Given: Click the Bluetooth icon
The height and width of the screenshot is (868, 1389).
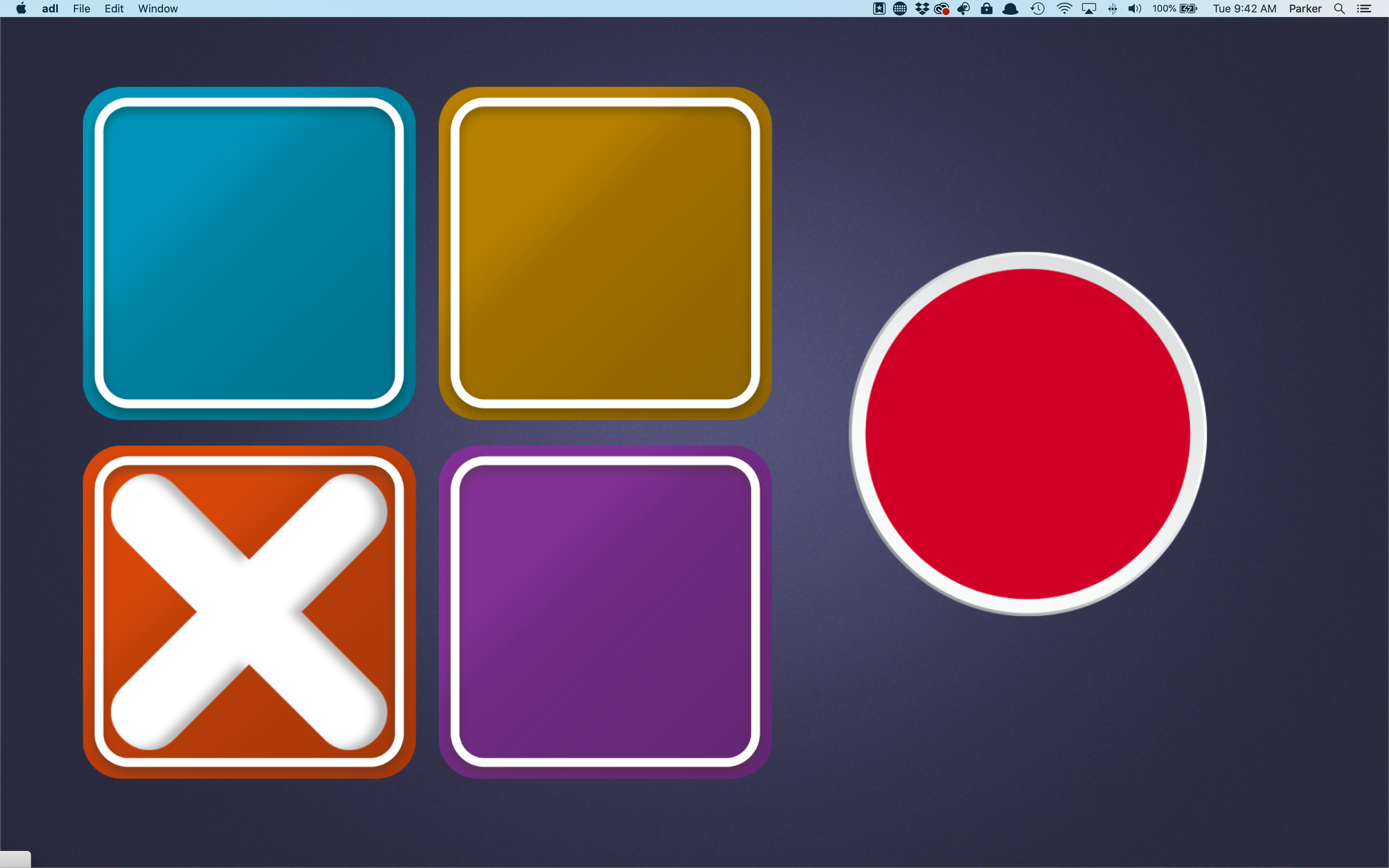Looking at the screenshot, I should (x=1112, y=9).
